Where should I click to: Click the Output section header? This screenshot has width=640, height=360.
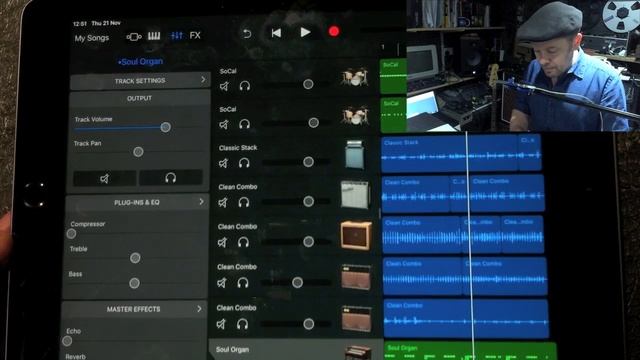click(x=139, y=98)
